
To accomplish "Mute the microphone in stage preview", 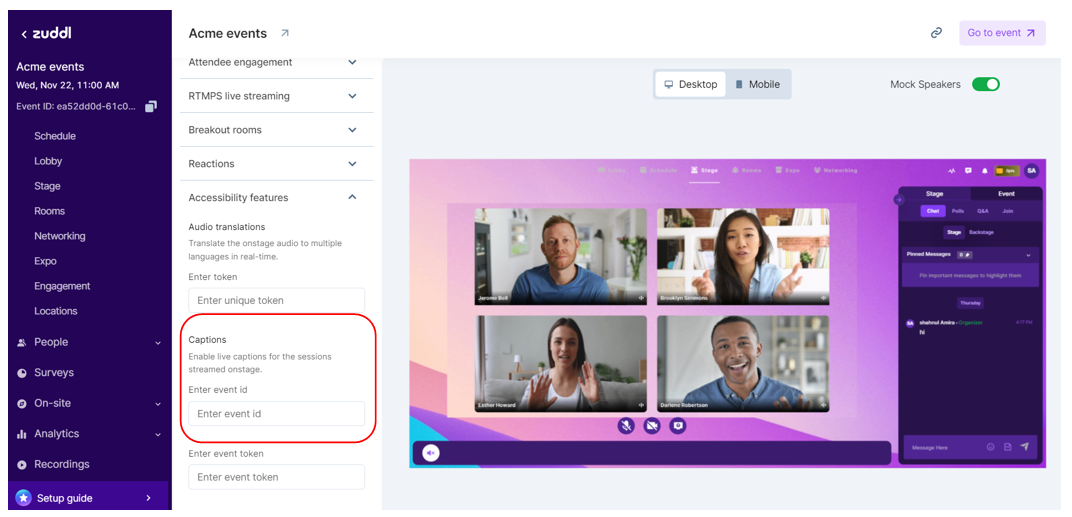I will coord(626,426).
